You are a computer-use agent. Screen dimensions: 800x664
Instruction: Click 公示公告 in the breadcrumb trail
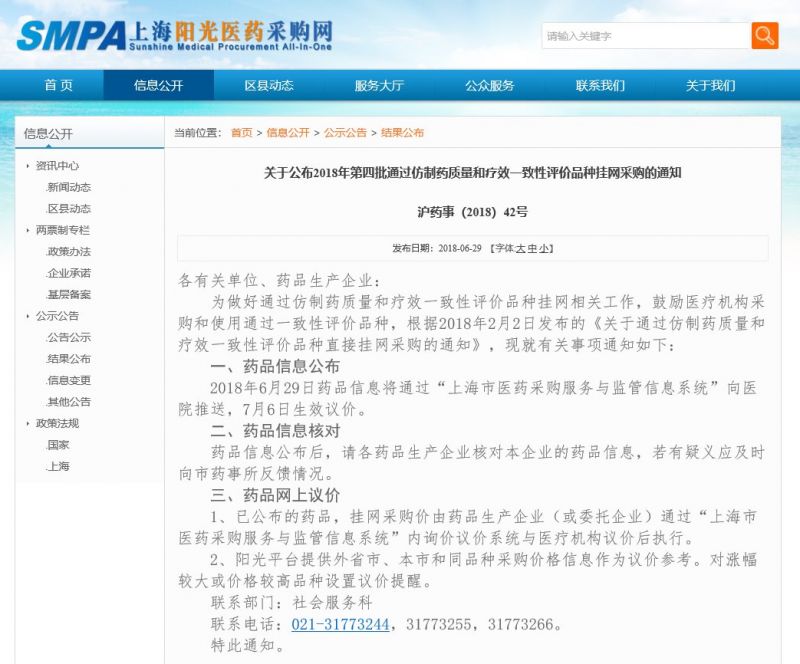[x=345, y=132]
